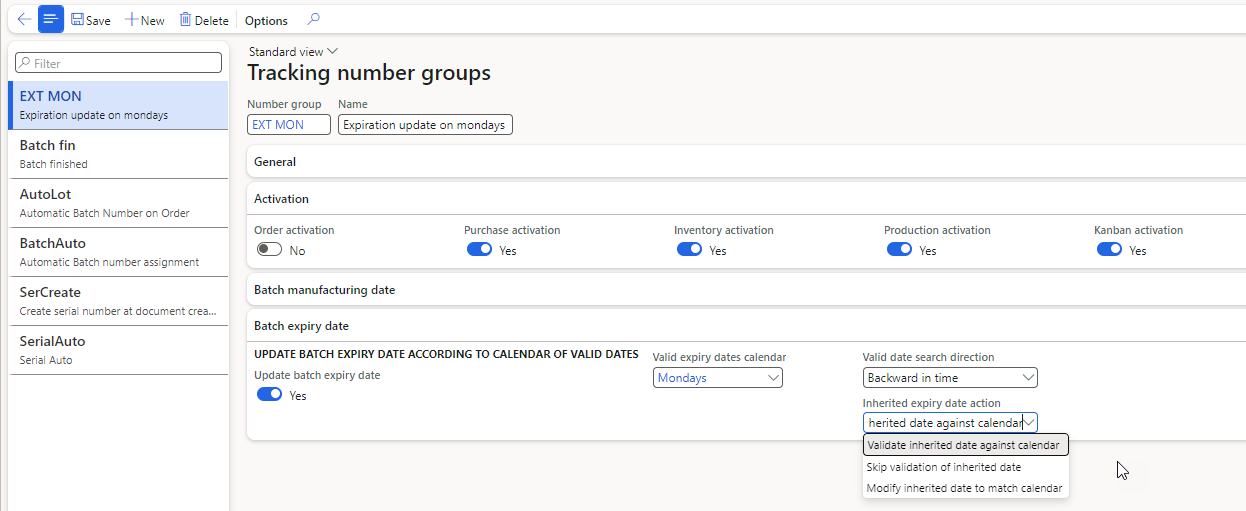Disable the Purchase activation toggle

(x=479, y=250)
